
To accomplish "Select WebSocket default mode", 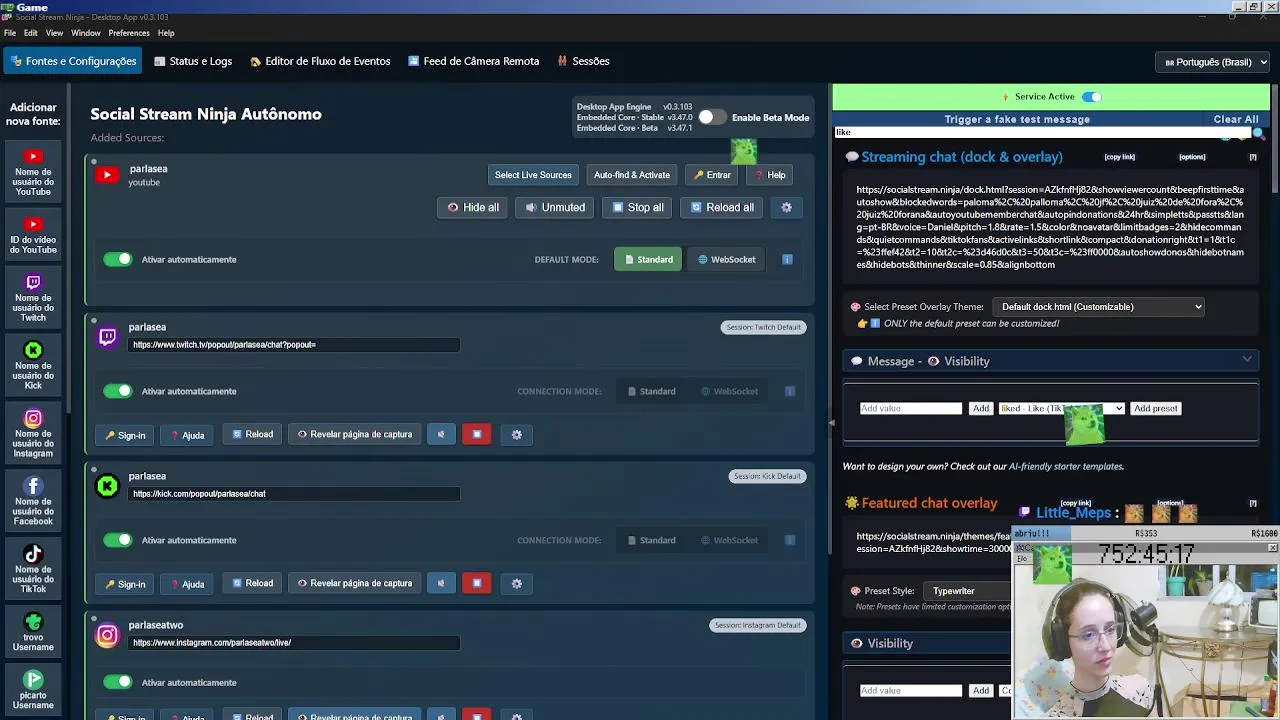I will (726, 259).
